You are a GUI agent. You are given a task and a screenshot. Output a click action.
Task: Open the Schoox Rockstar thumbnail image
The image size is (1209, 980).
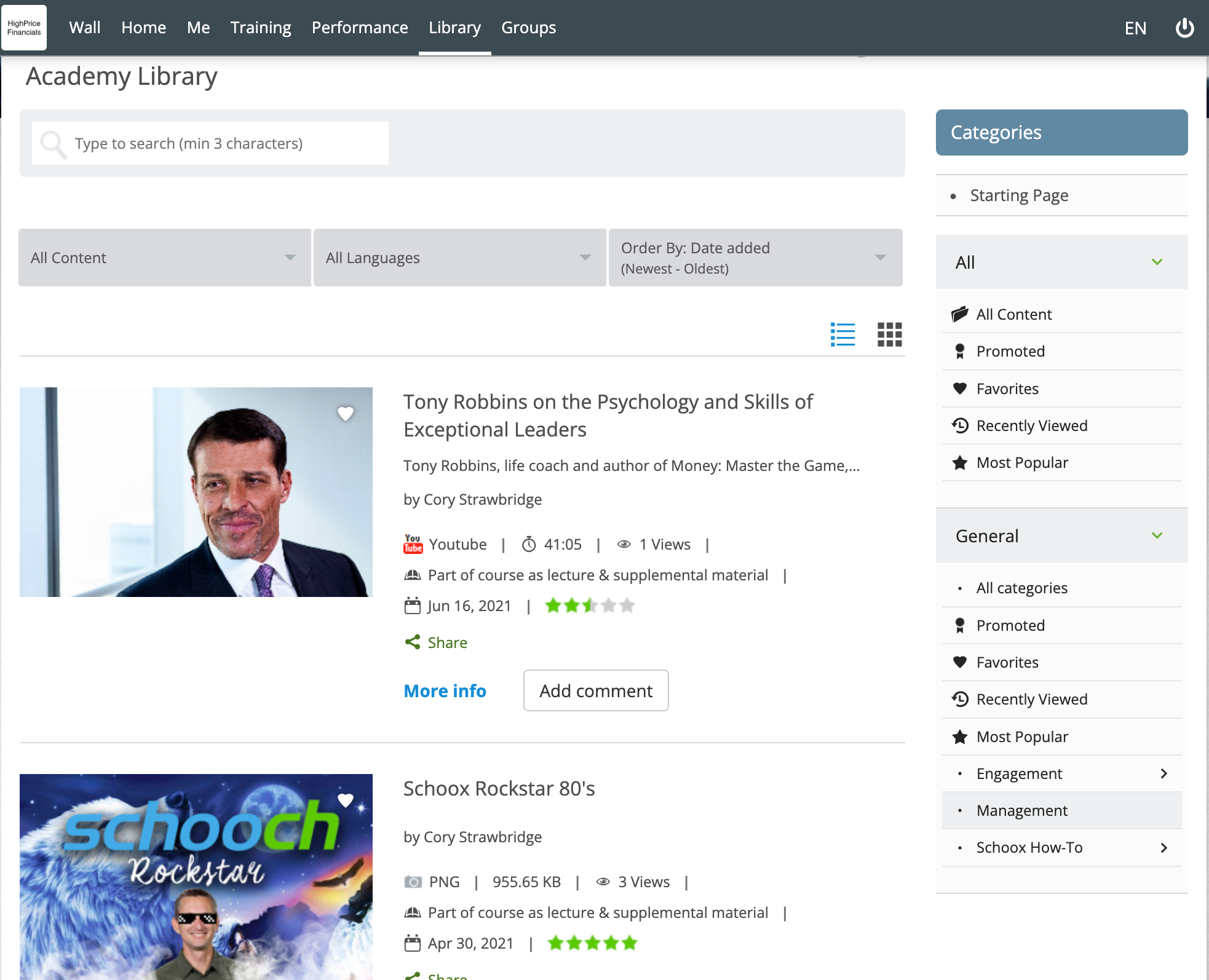(x=196, y=877)
